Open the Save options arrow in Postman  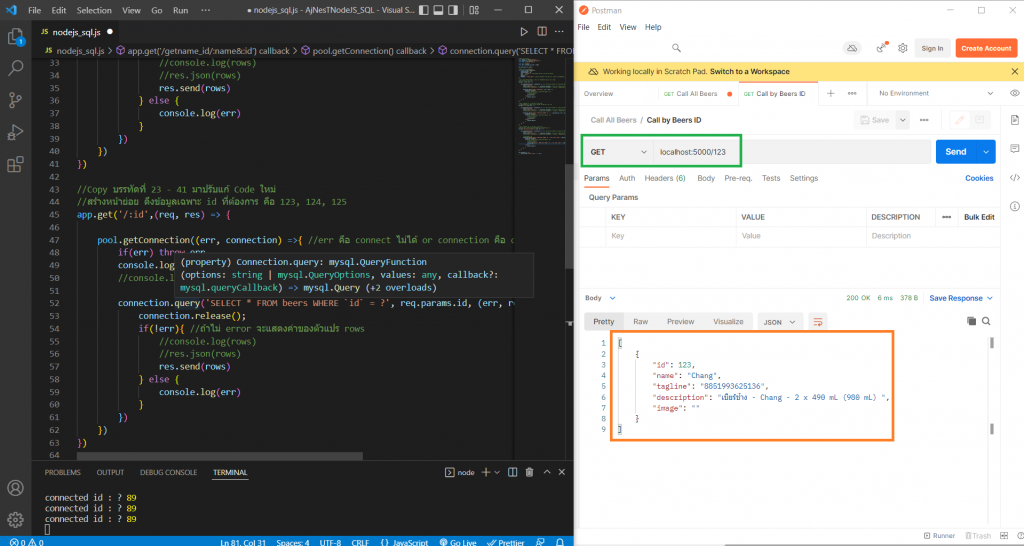click(903, 120)
